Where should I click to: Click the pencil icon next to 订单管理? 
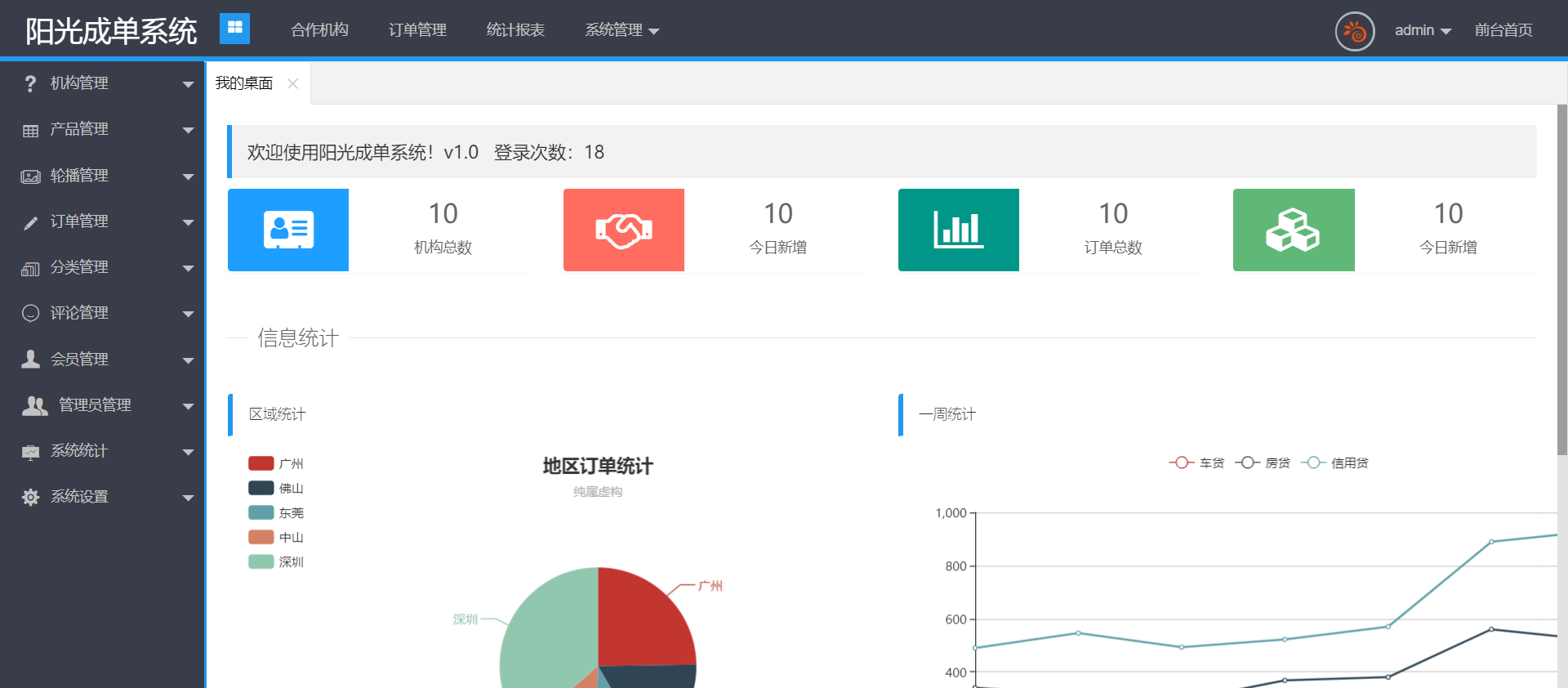point(31,222)
